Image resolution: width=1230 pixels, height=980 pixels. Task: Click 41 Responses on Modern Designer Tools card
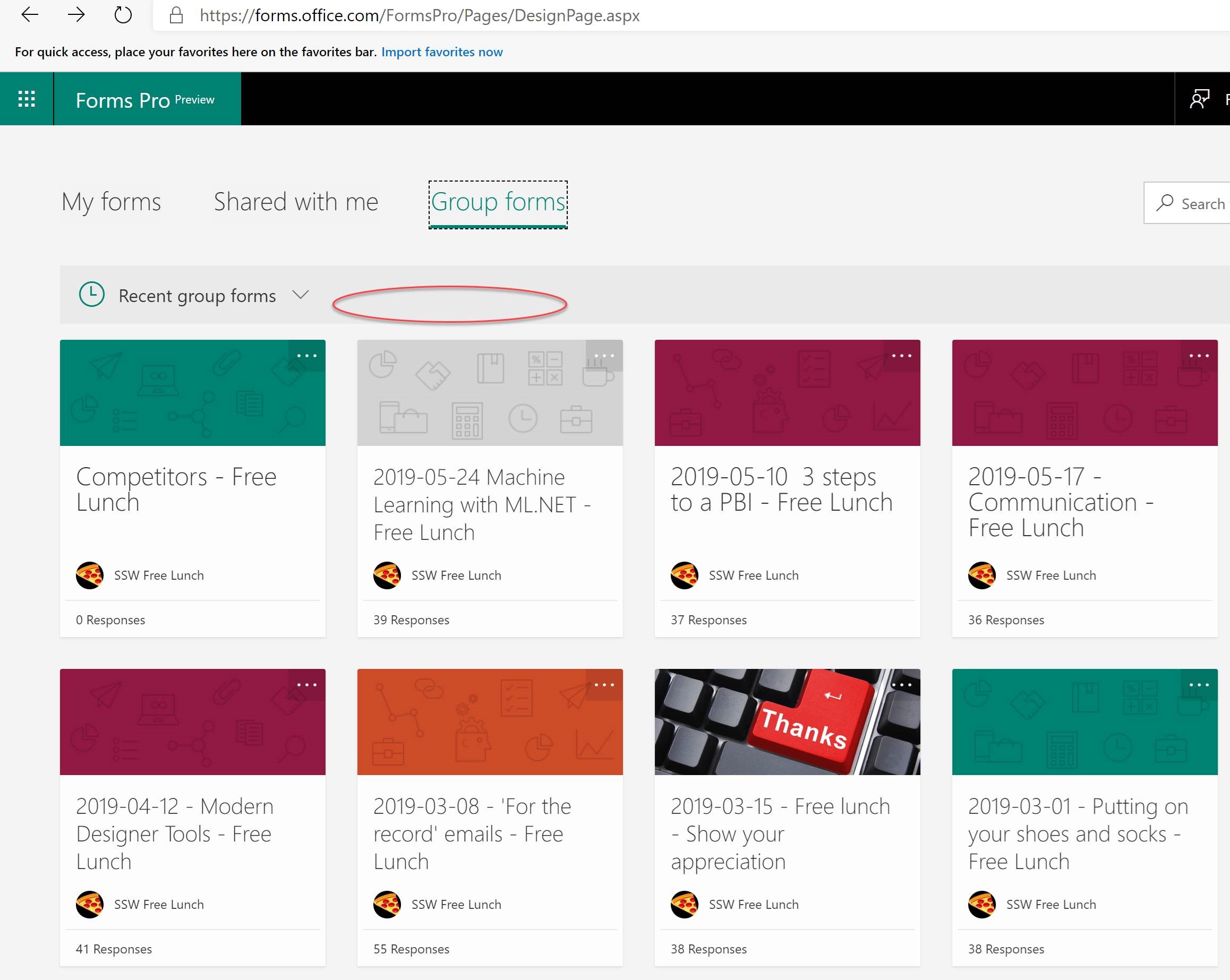(x=114, y=949)
